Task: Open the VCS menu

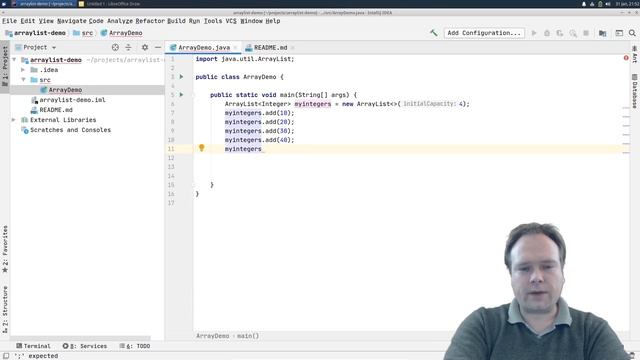Action: click(x=231, y=21)
